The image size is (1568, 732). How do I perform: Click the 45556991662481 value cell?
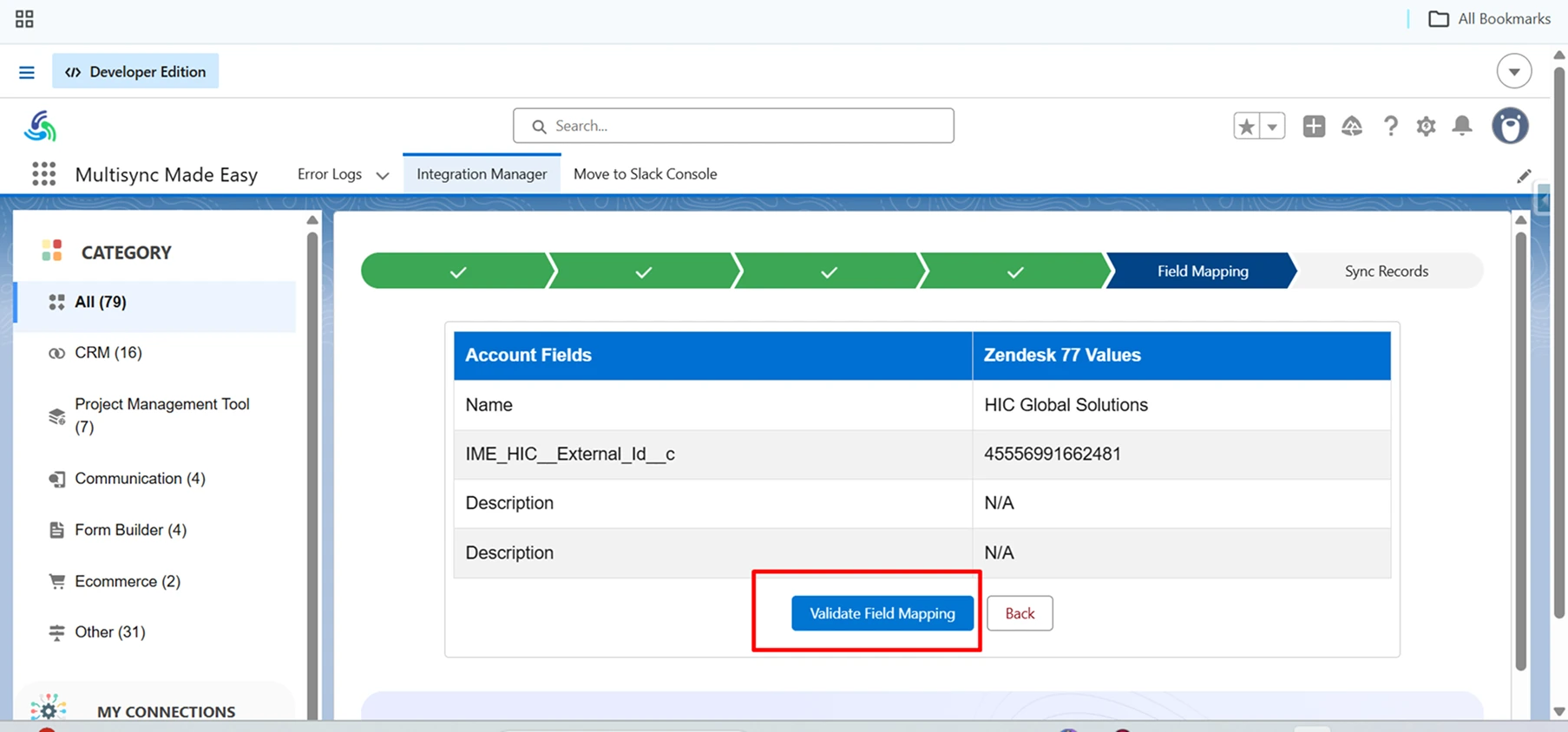pyautogui.click(x=1181, y=454)
